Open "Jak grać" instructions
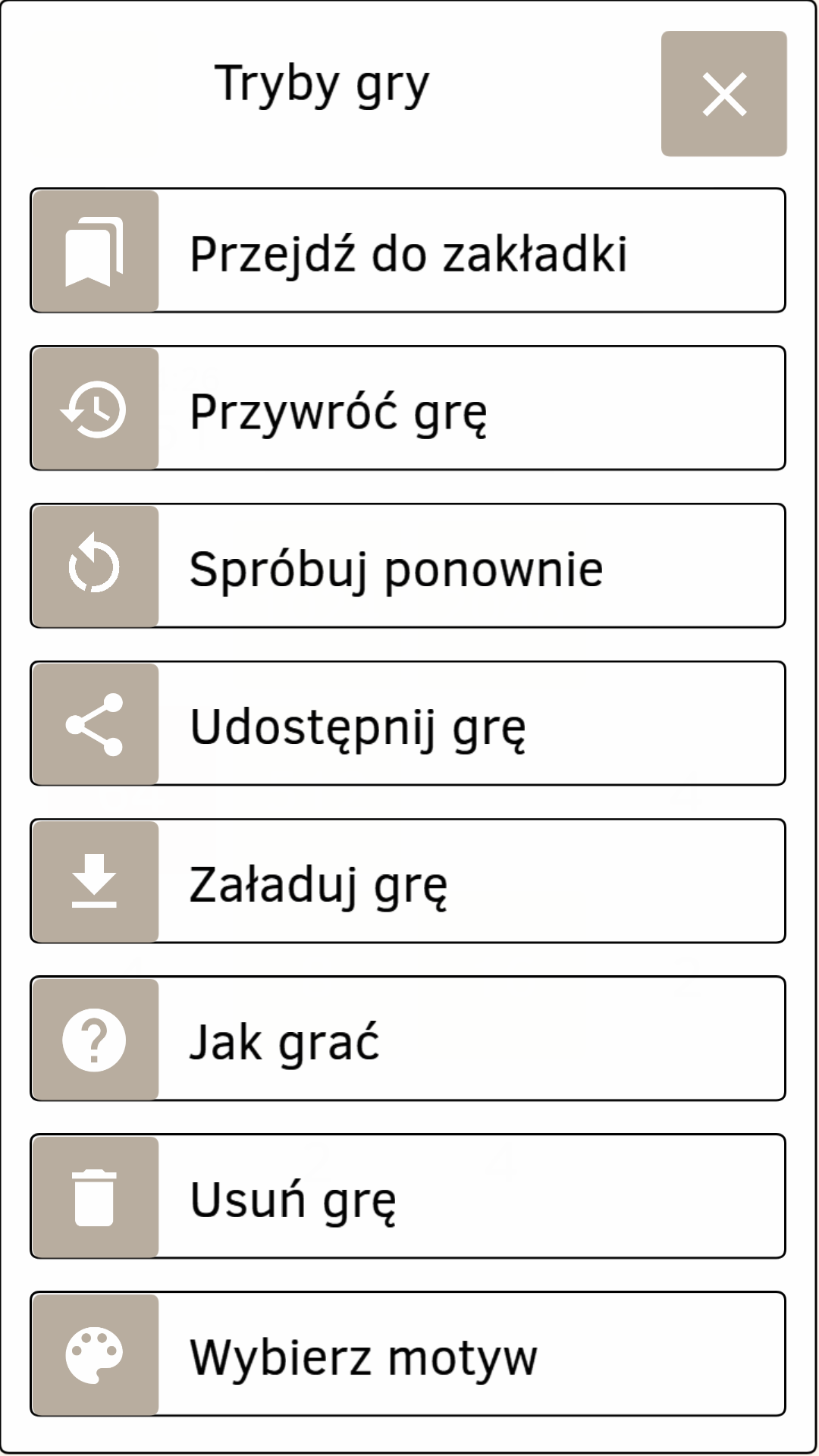This screenshot has height=1456, width=819. coord(284,1042)
